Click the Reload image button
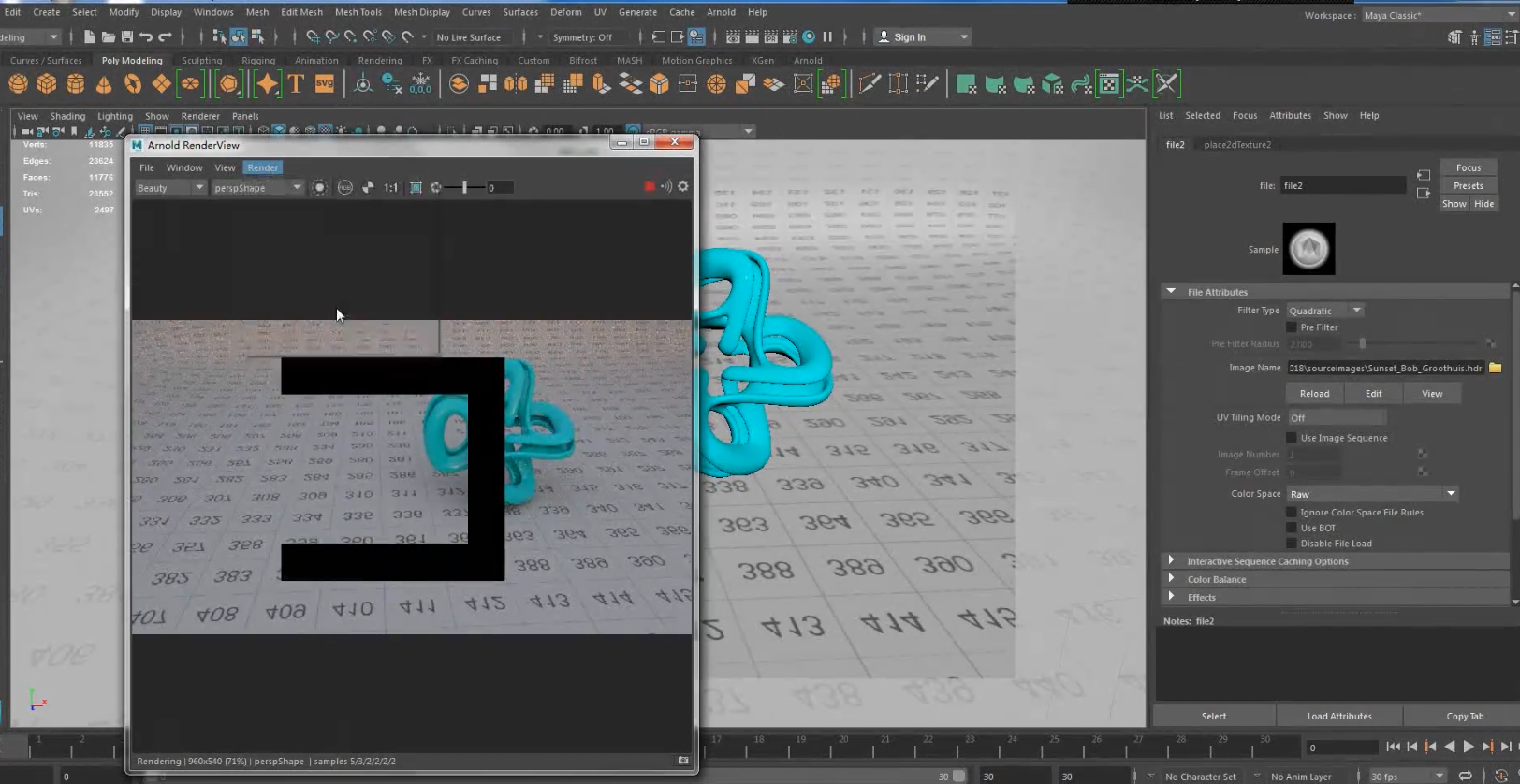Viewport: 1520px width, 784px height. click(1314, 393)
